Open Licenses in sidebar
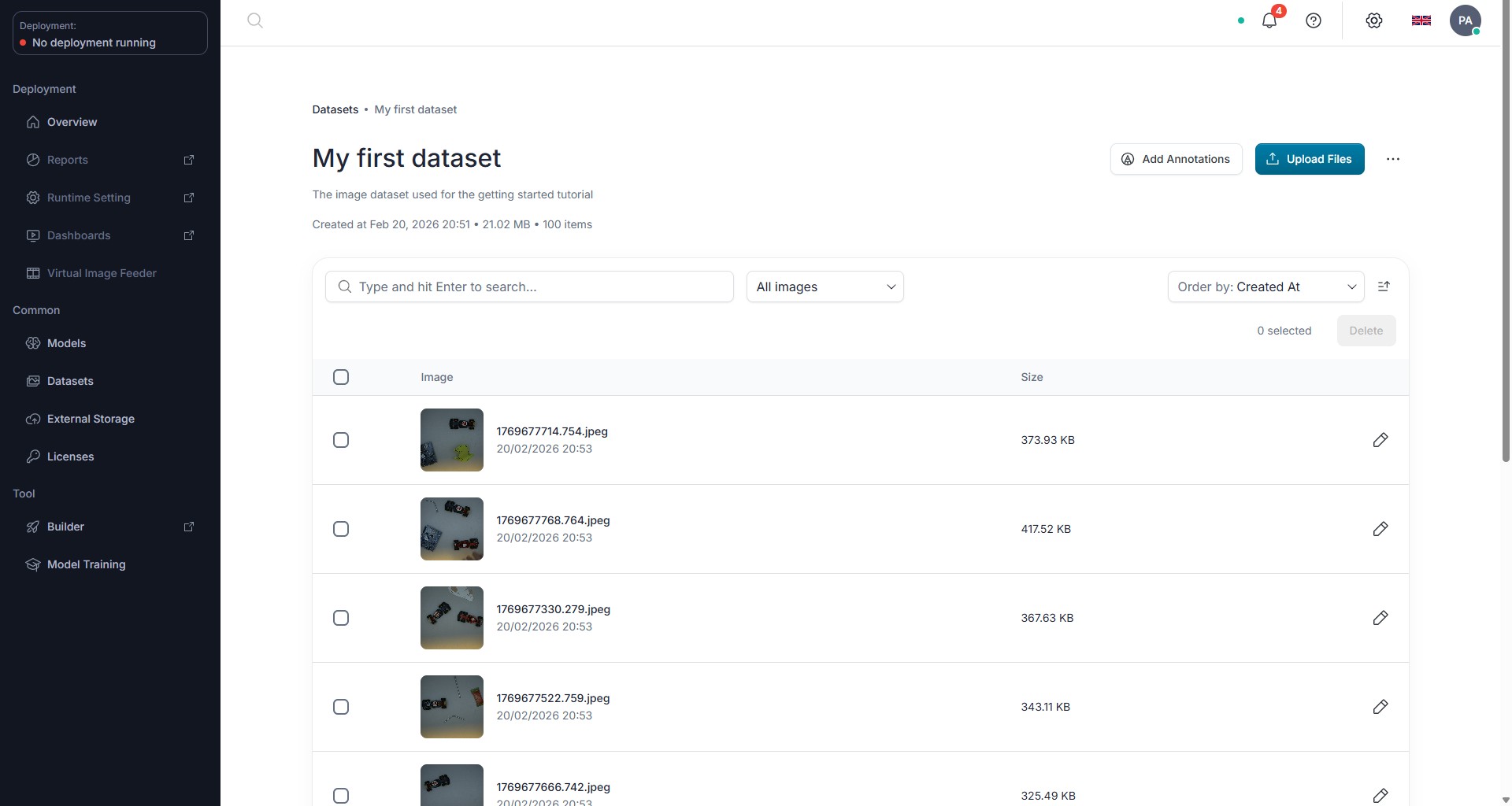This screenshot has height=806, width=1512. click(110, 457)
